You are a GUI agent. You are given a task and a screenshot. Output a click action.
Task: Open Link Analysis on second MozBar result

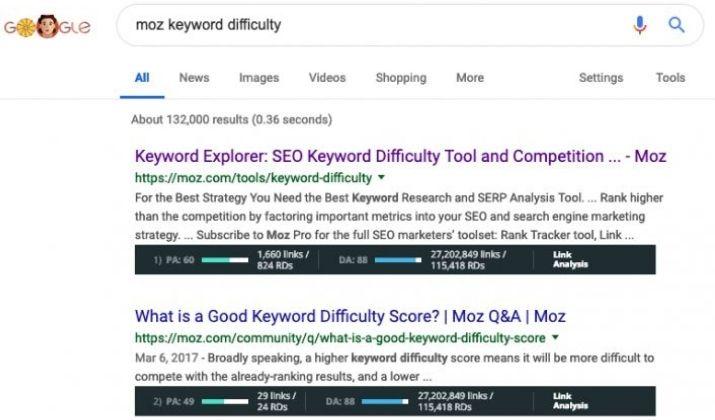pyautogui.click(x=570, y=401)
